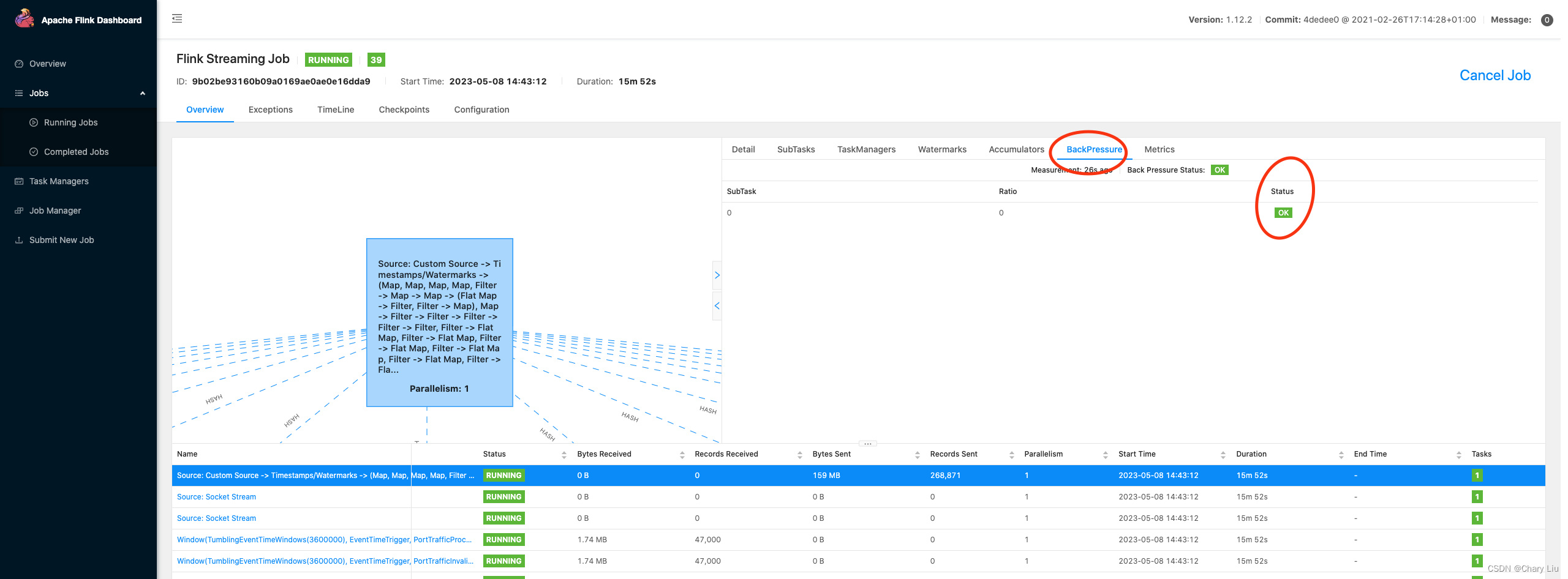The height and width of the screenshot is (579, 1568).
Task: Toggle the sidebar collapse menu icon
Action: pos(177,18)
